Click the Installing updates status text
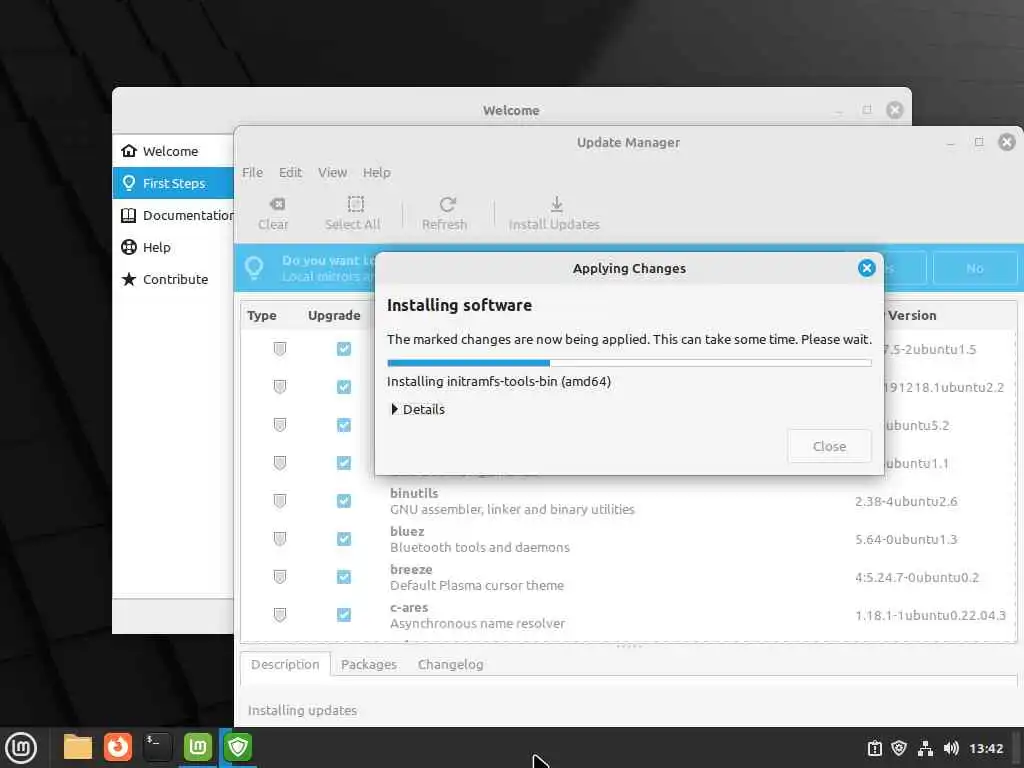Screen dimensions: 1024x768 click(x=302, y=710)
